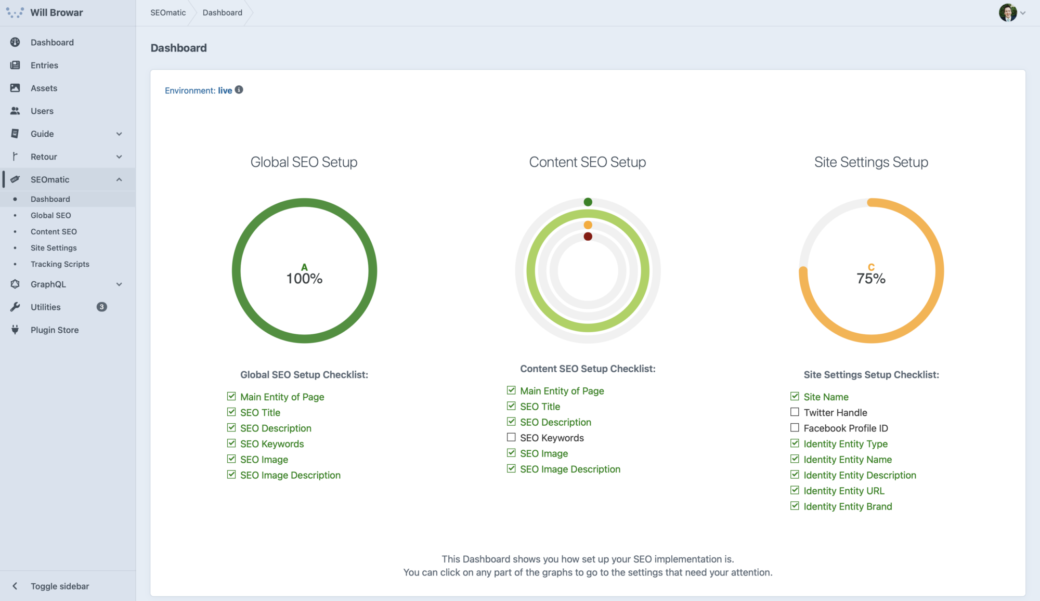Click the GraphQL hexagon icon
The height and width of the screenshot is (601, 1040).
(x=15, y=284)
